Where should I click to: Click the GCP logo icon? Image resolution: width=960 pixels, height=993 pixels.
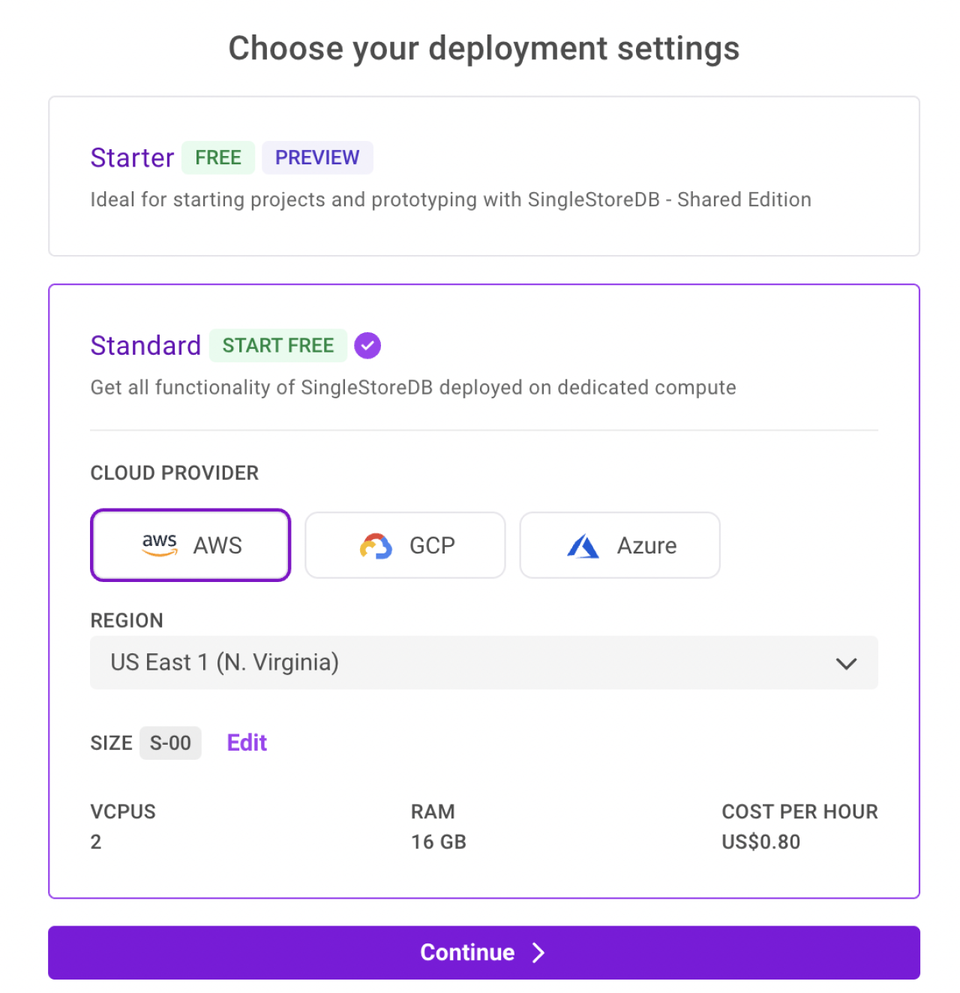coord(378,545)
